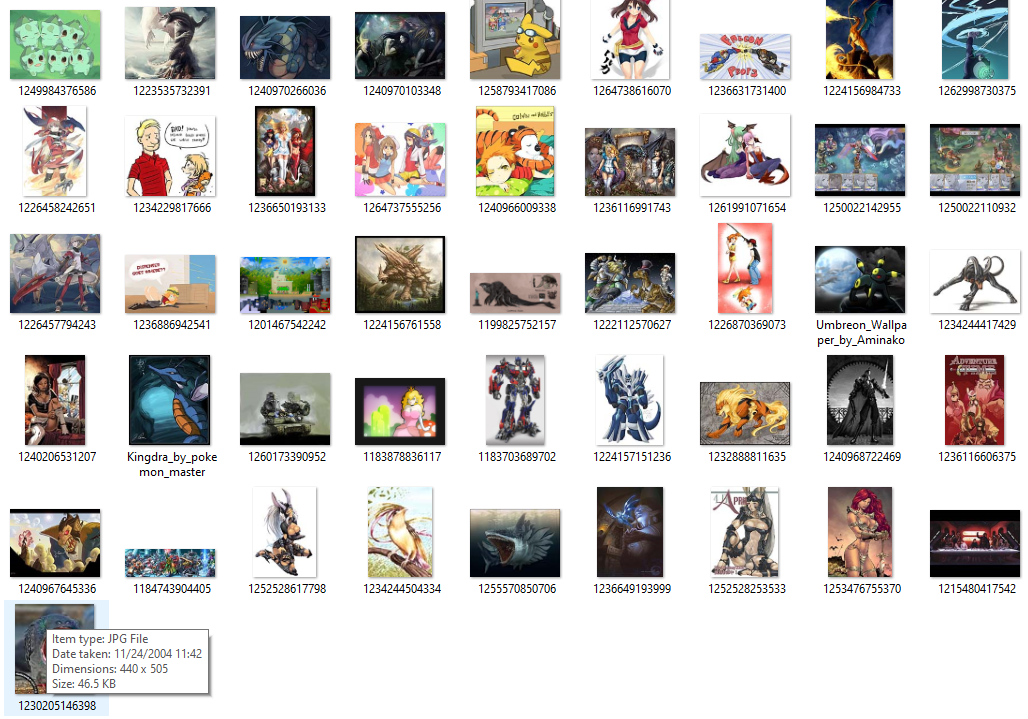Select the Pikachu thumbnail labeled 1258793417086

[515, 39]
